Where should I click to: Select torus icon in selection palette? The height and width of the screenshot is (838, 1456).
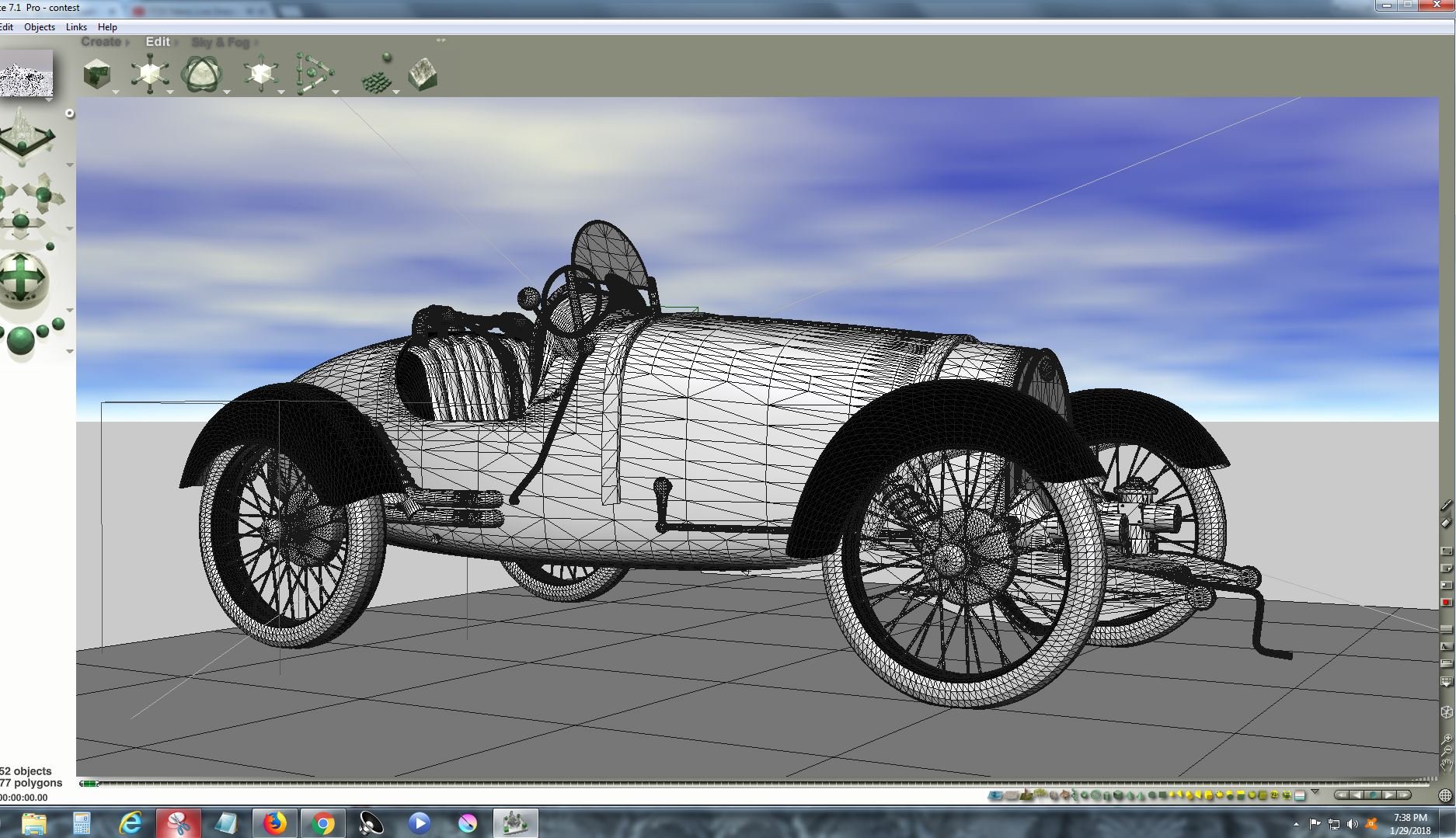coord(1095,795)
